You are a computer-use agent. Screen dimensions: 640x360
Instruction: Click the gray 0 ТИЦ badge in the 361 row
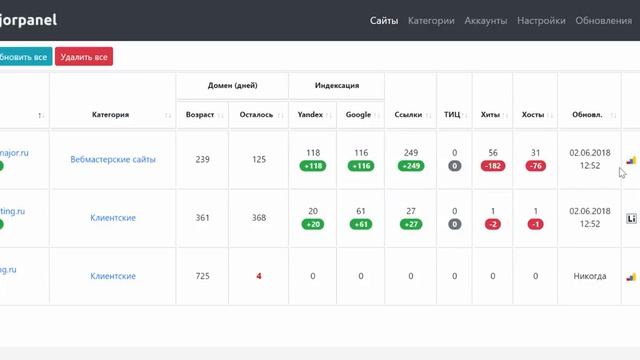click(x=454, y=224)
